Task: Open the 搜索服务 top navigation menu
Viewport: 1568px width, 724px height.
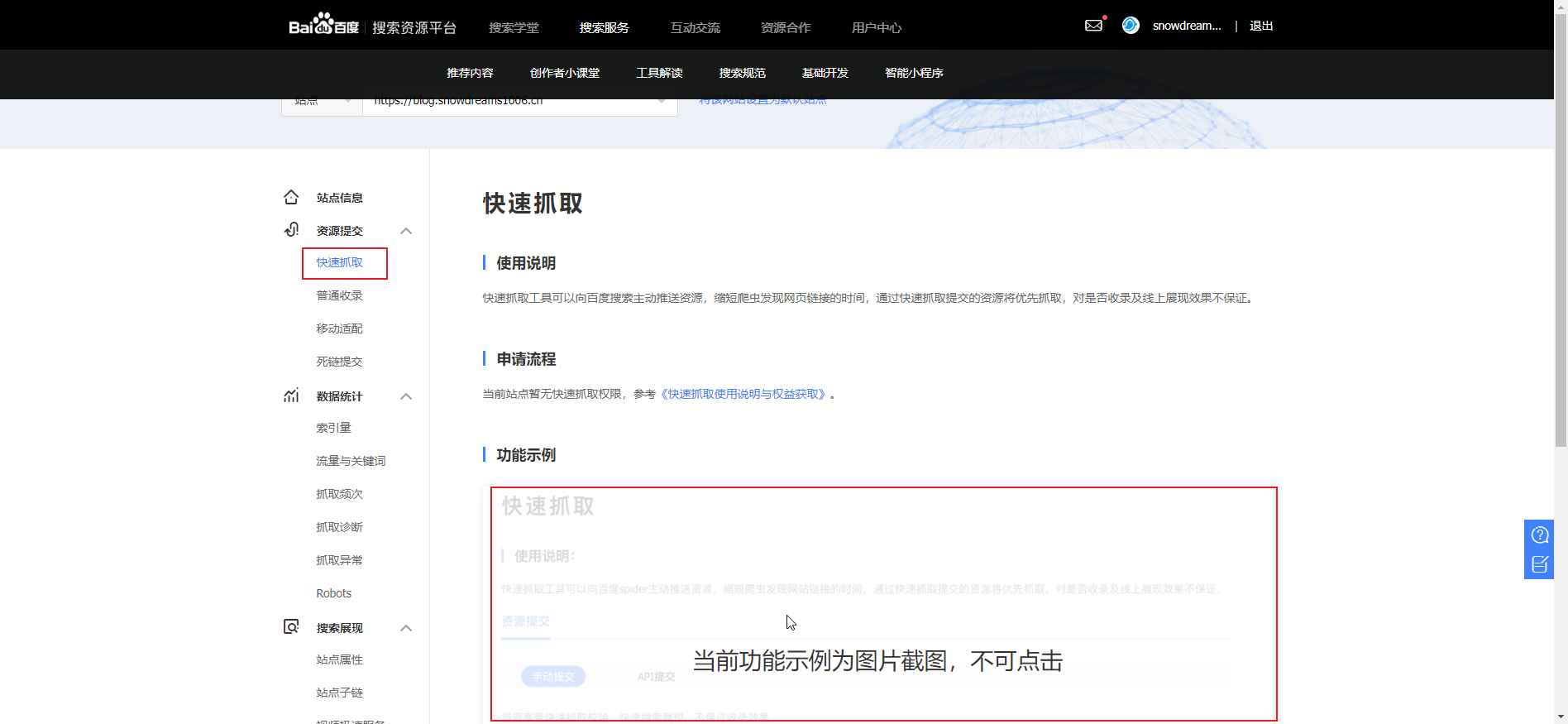Action: [604, 27]
